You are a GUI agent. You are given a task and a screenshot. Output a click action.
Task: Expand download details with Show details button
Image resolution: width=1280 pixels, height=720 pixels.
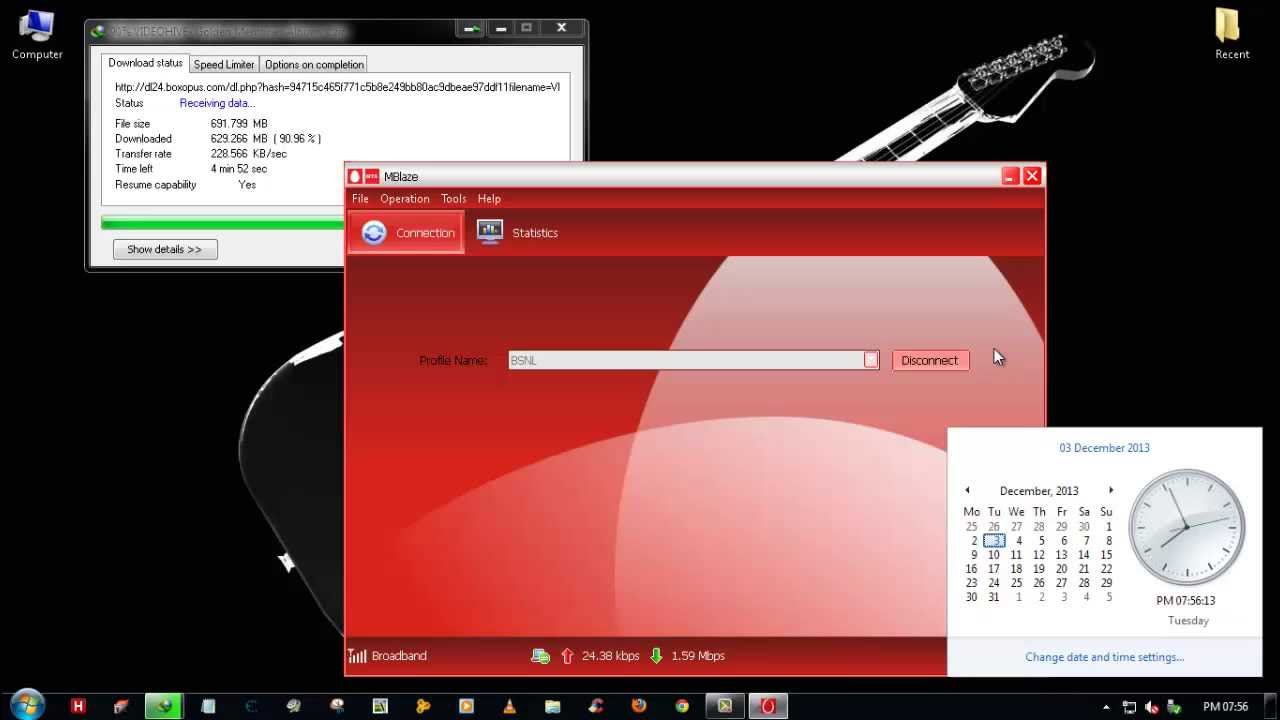click(x=164, y=249)
